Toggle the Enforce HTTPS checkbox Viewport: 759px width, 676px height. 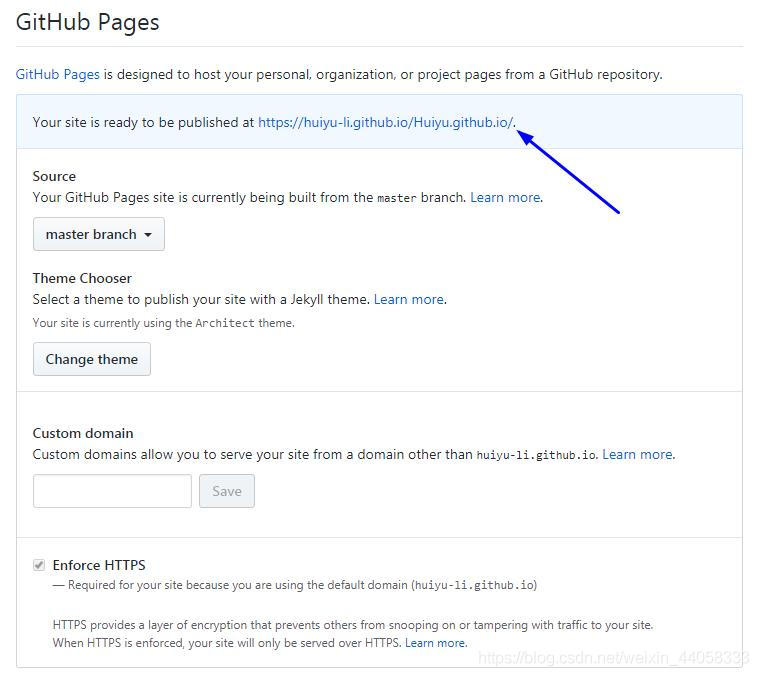[39, 565]
